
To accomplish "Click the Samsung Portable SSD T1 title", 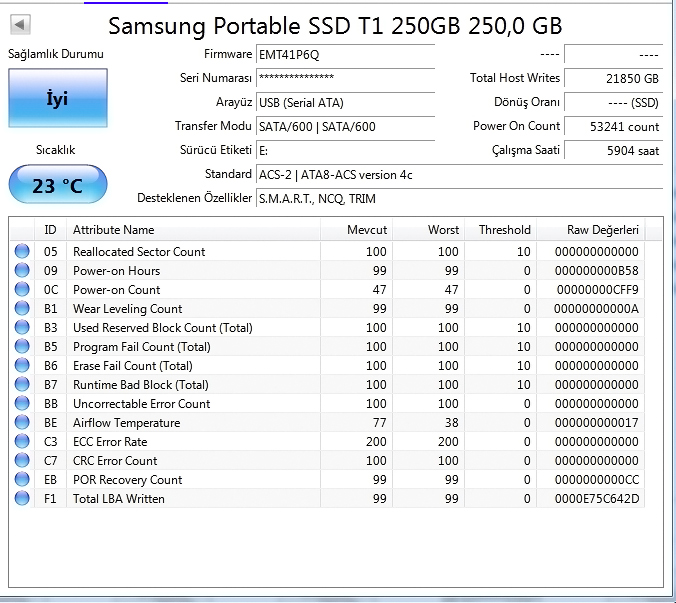I will coord(335,26).
